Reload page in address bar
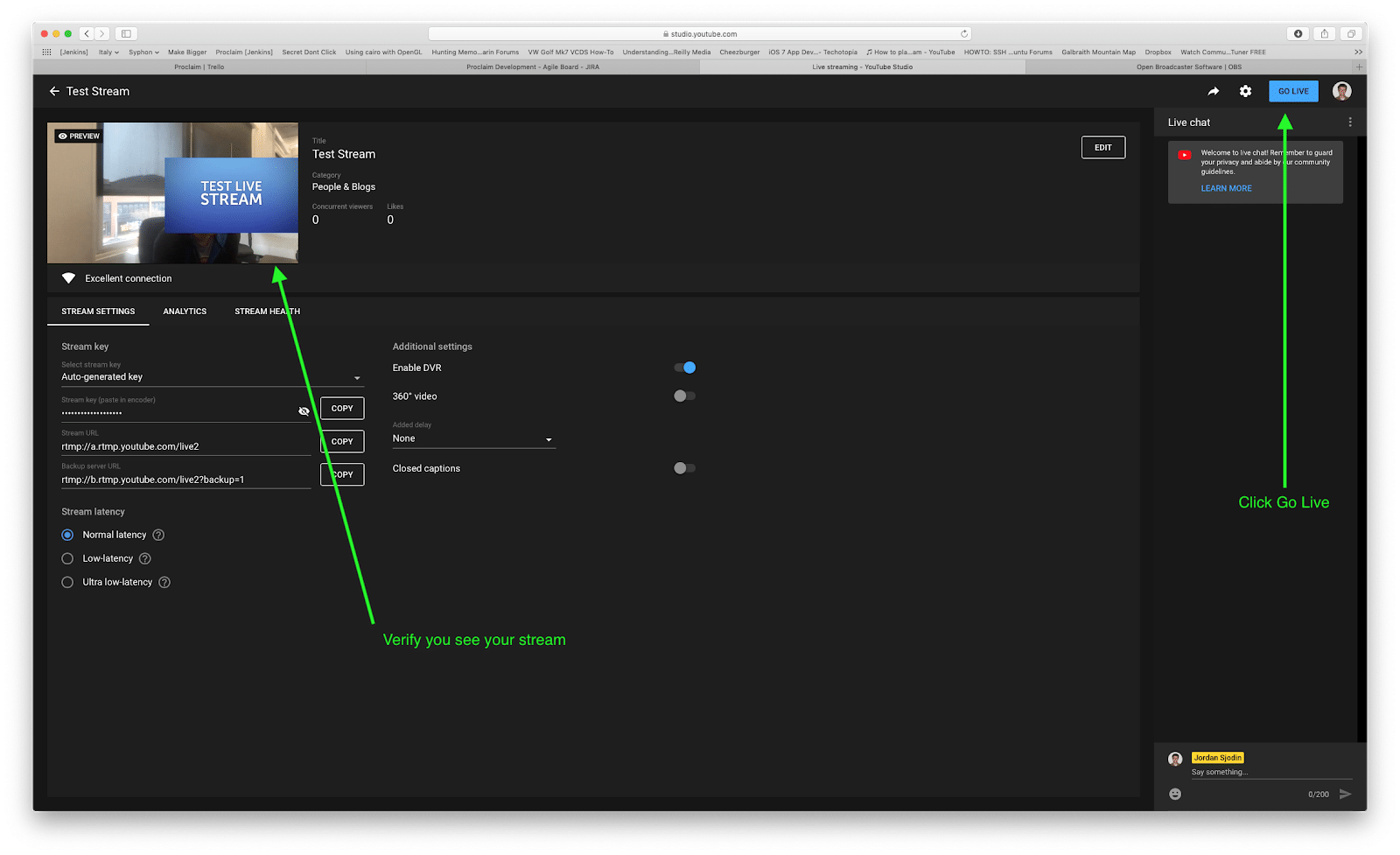This screenshot has width=1400, height=855. pos(964,34)
